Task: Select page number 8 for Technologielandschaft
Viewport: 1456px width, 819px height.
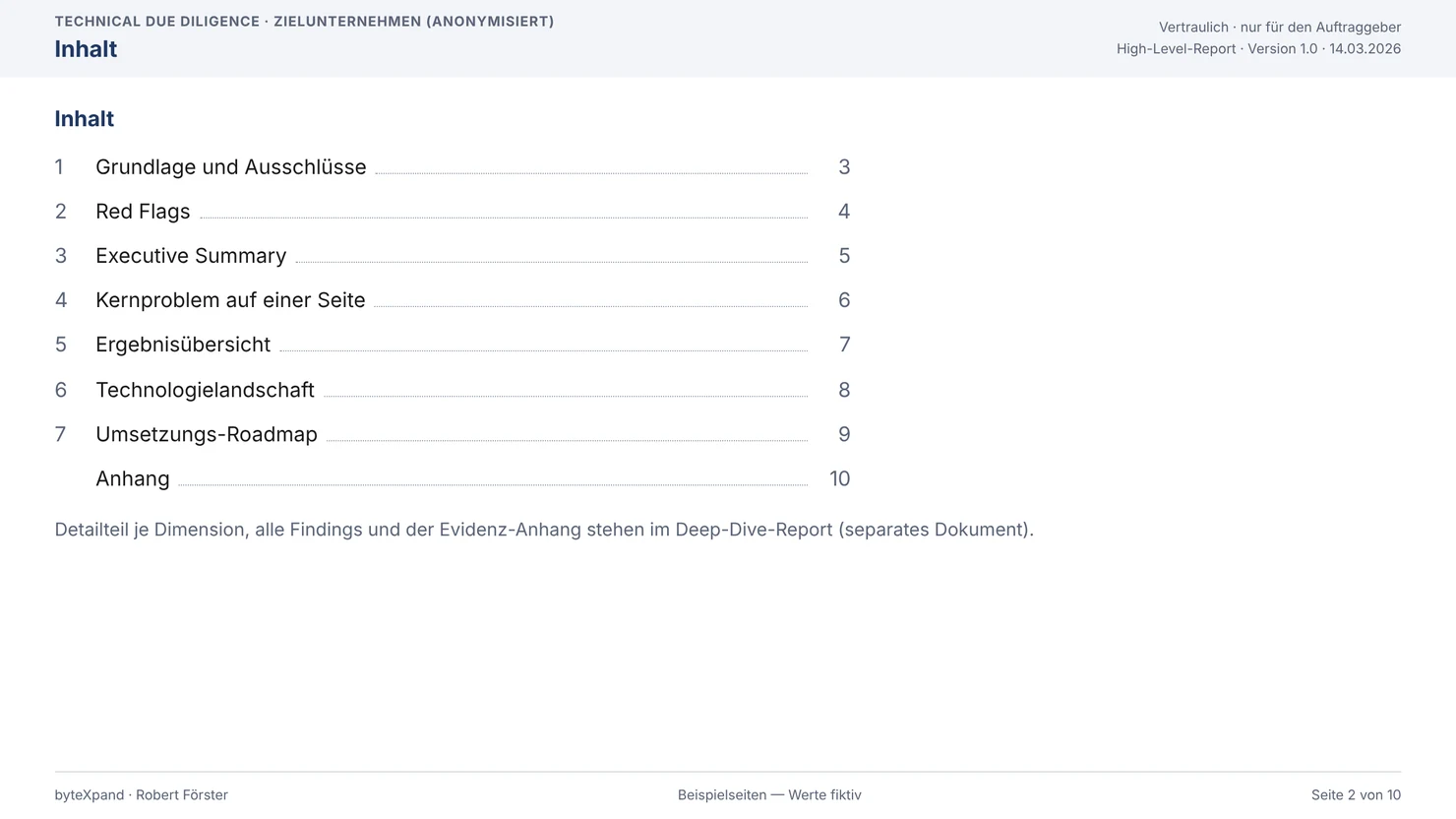Action: tap(844, 390)
